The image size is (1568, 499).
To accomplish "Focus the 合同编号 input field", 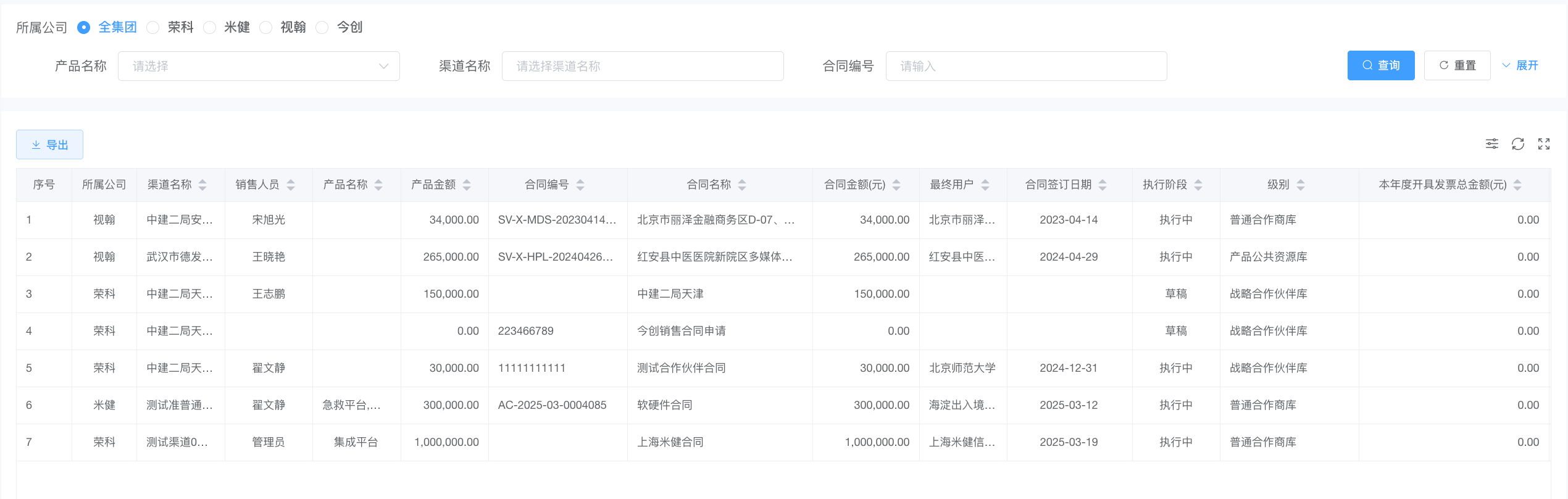I will click(x=1026, y=66).
